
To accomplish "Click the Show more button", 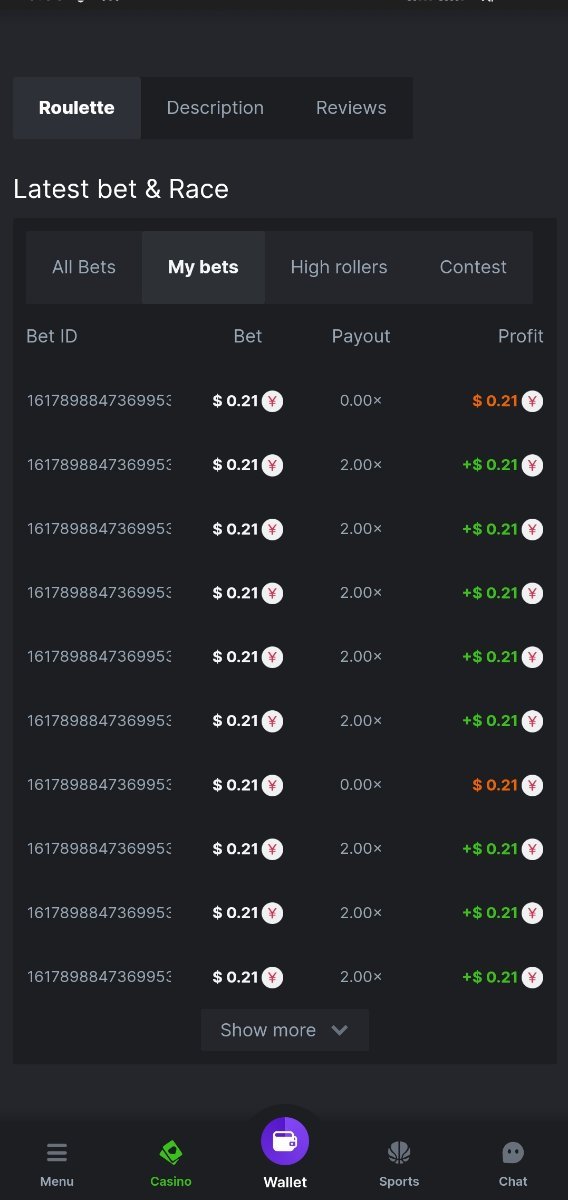I will click(x=285, y=1030).
